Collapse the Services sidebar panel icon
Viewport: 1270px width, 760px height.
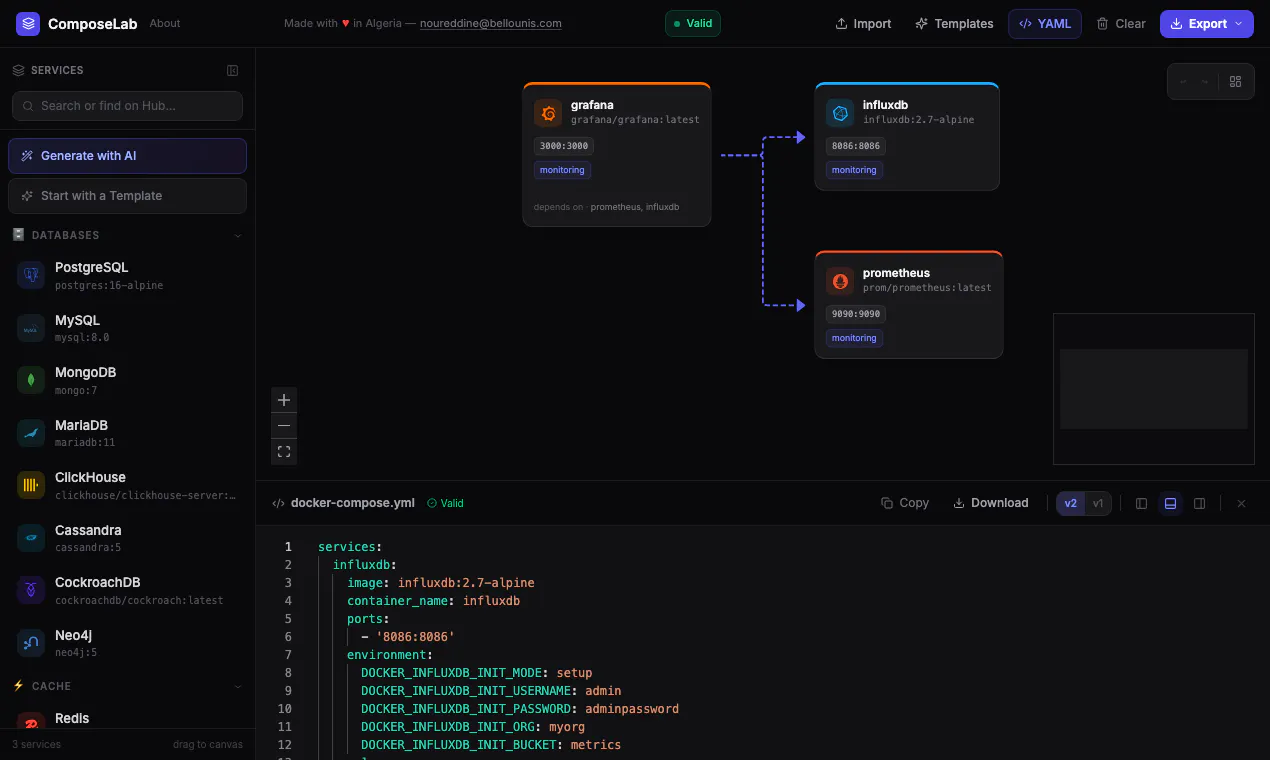pyautogui.click(x=232, y=70)
